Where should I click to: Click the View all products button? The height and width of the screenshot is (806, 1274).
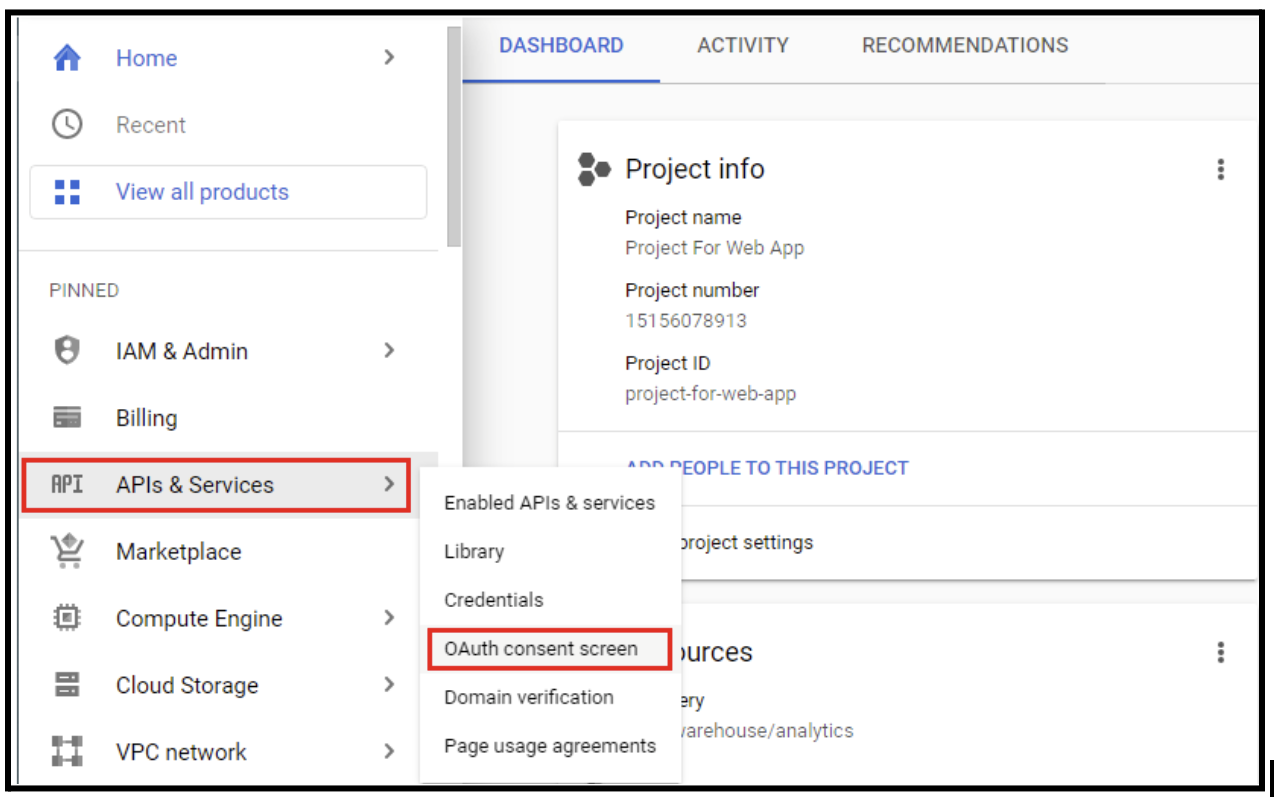coord(228,192)
